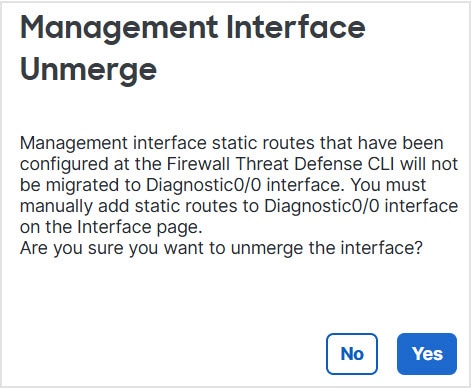Viewport: 471px width, 388px height.
Task: Click the words 'be migrated to' in the message
Action: (80, 185)
